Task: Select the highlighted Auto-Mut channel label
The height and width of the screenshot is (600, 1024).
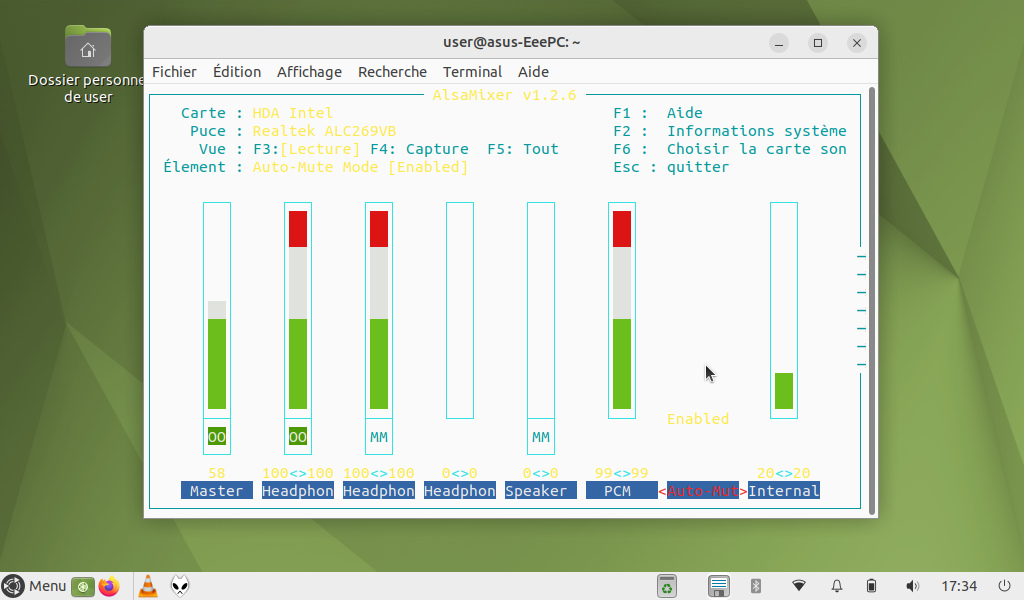Action: pos(703,491)
